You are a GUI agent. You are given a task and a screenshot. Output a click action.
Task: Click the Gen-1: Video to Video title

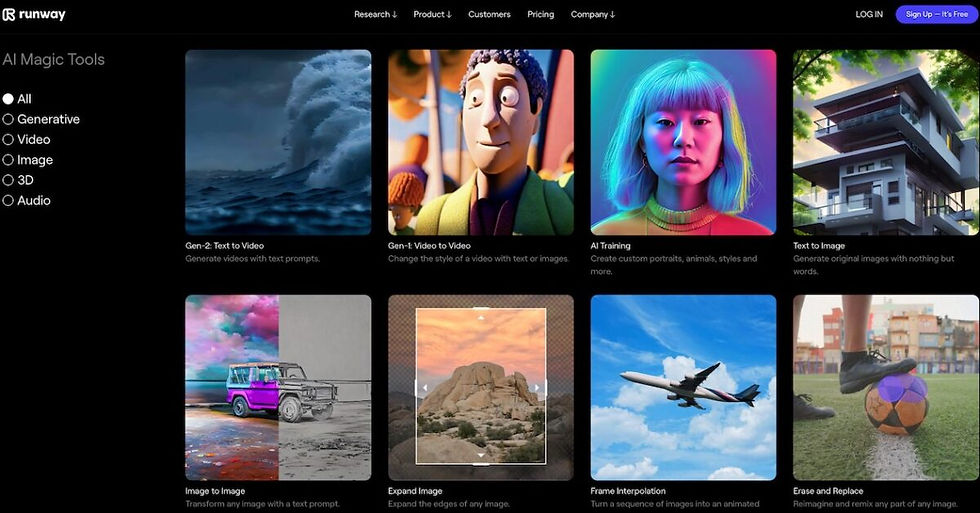(429, 246)
